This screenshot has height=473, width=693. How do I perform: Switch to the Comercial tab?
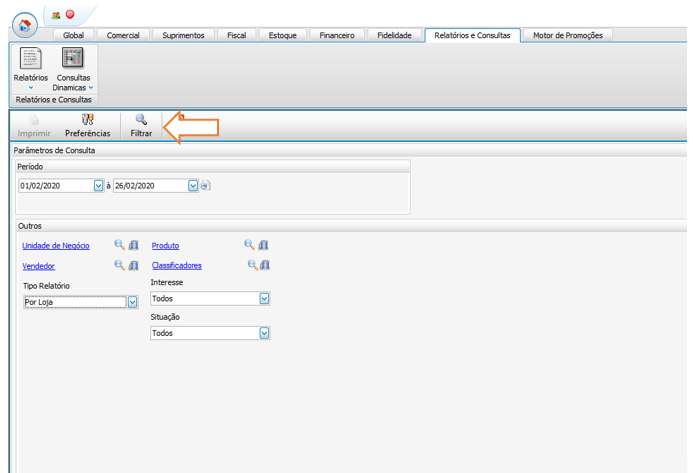point(123,35)
